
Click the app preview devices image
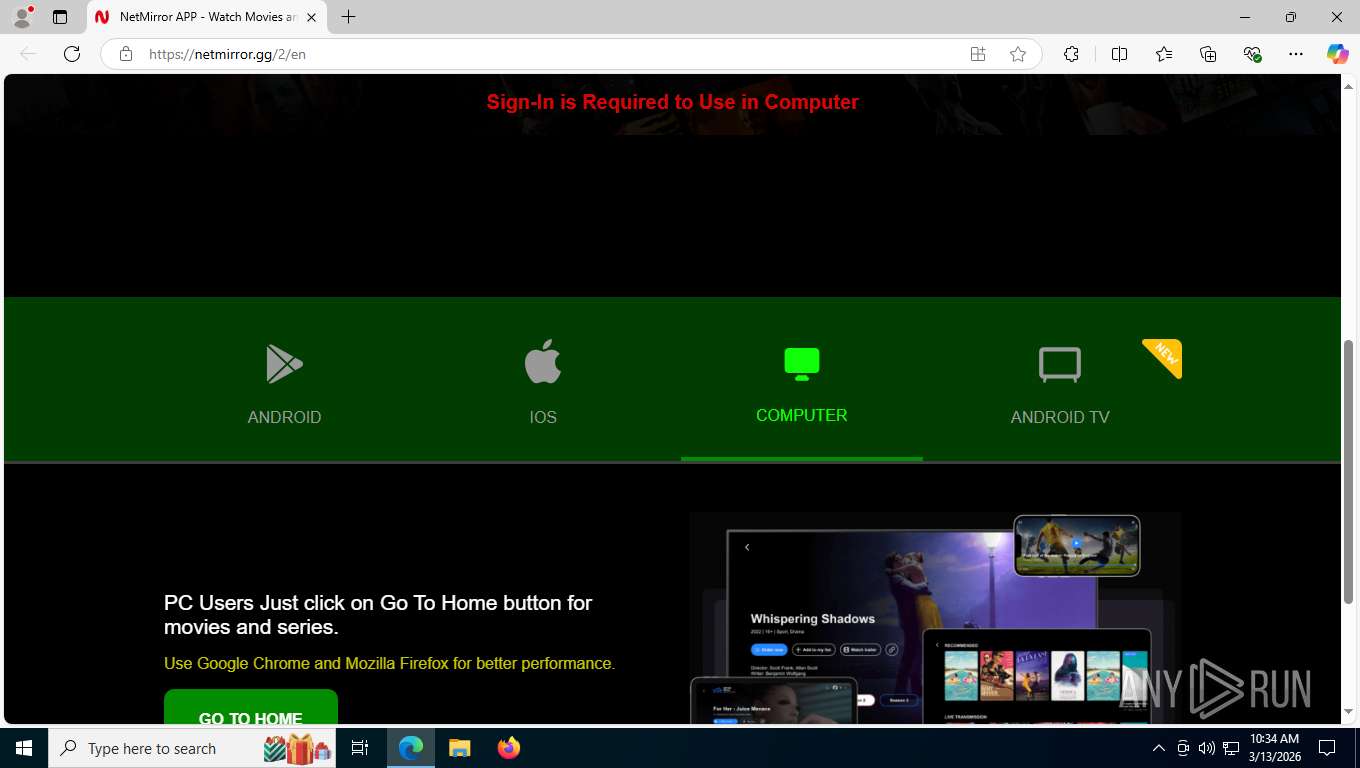(935, 618)
